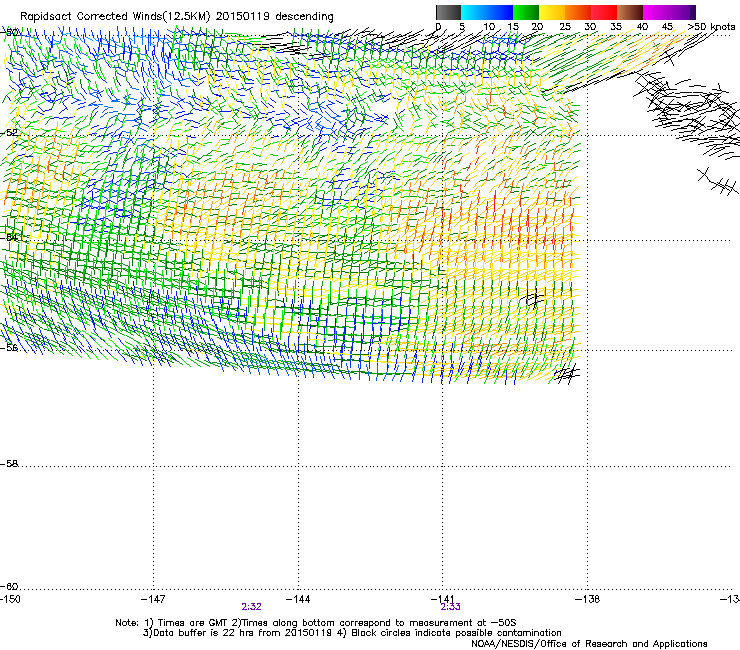The image size is (740, 650).
Task: Click the legend label '10'
Action: click(x=489, y=27)
